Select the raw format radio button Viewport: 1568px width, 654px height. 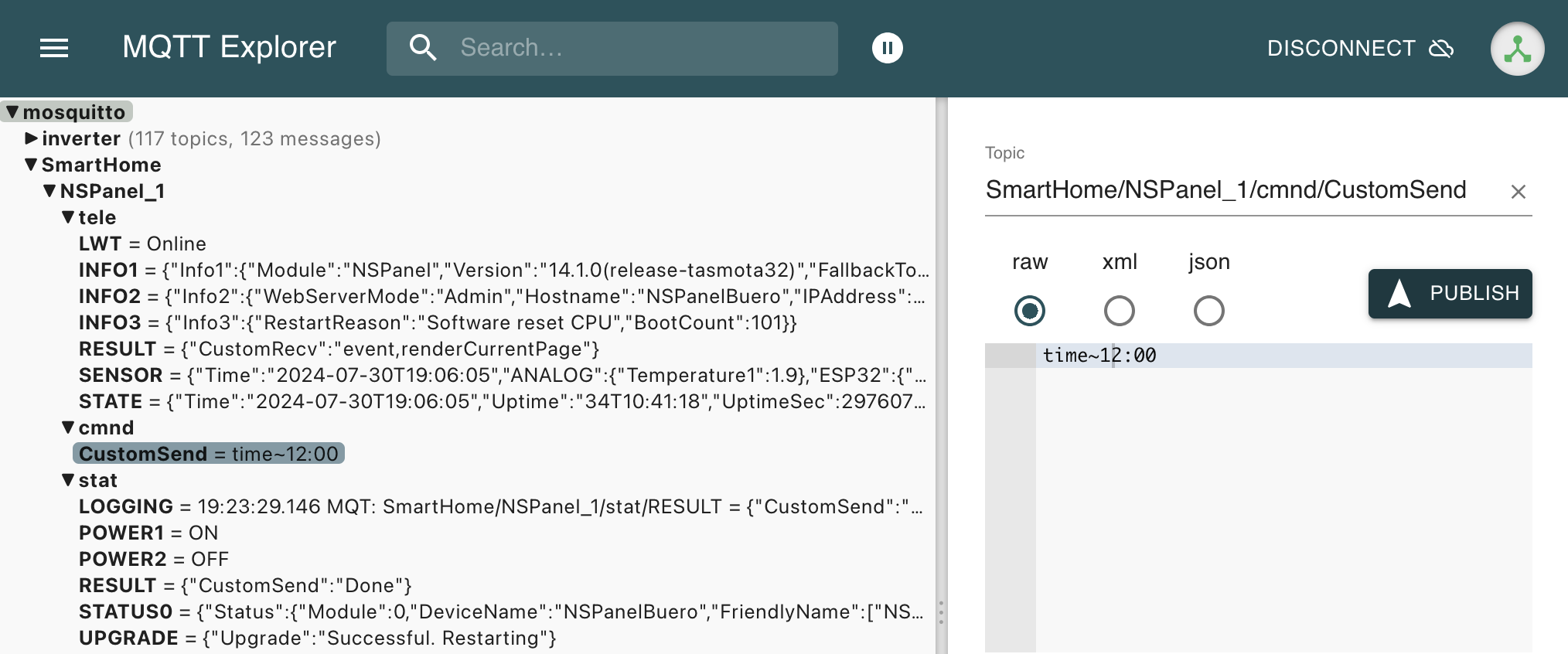[x=1030, y=311]
